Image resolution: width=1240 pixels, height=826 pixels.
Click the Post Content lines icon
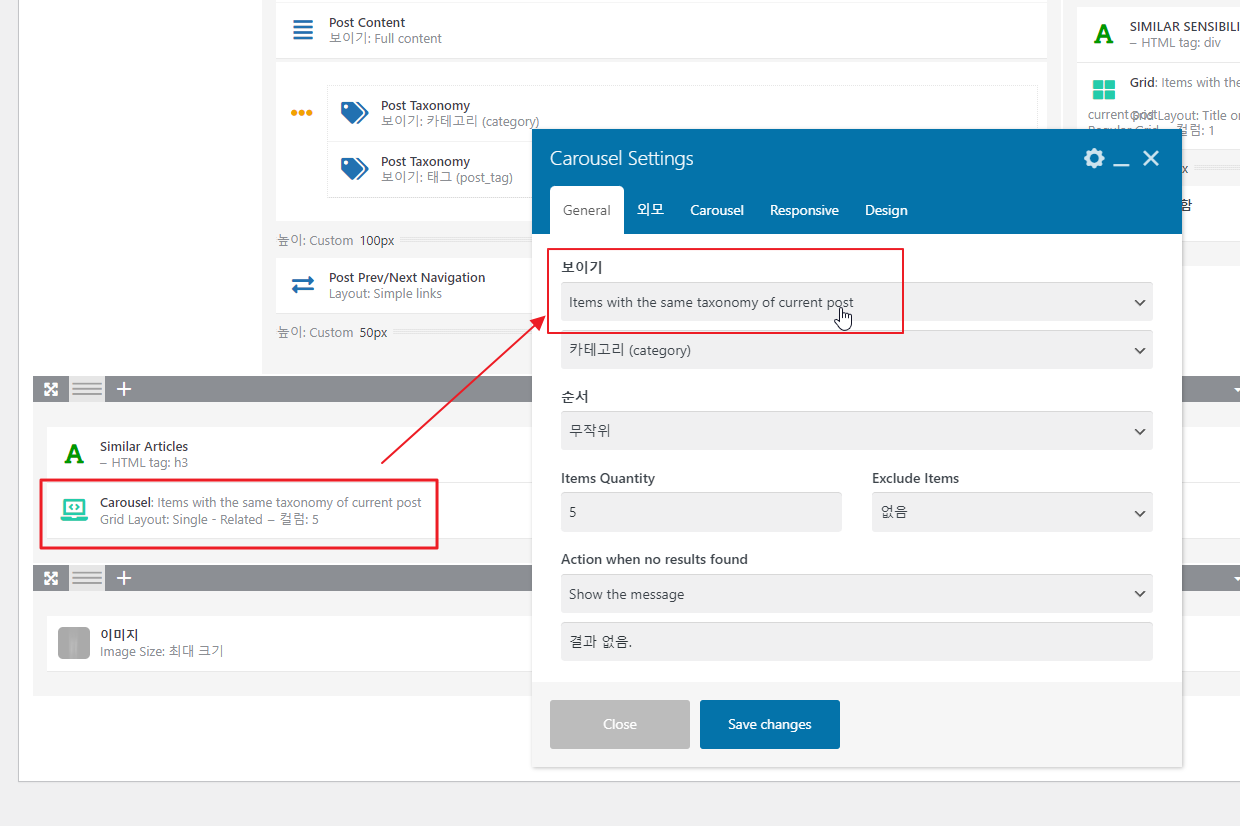pos(303,30)
